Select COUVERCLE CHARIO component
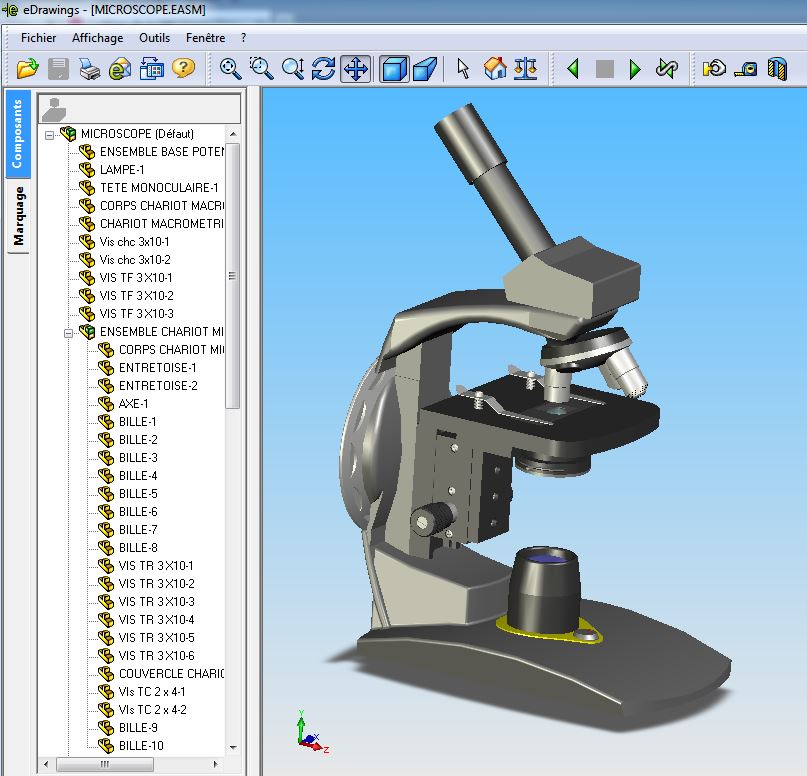 [171, 674]
